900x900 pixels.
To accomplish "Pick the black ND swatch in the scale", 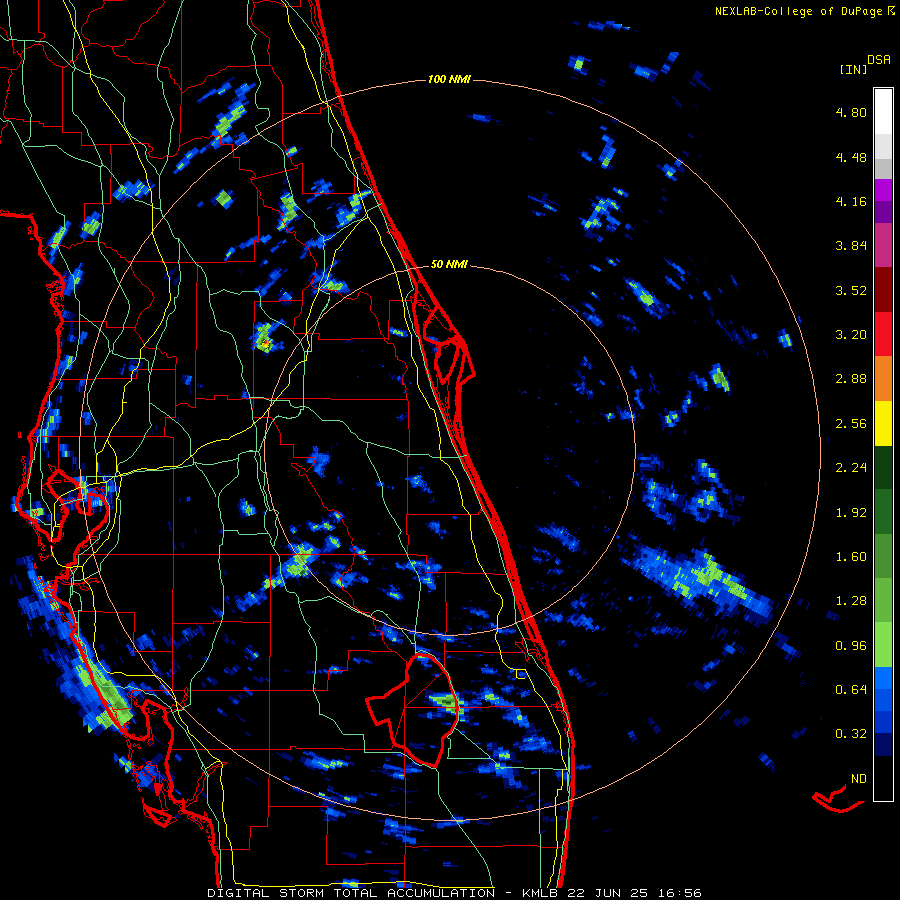I will click(x=883, y=778).
